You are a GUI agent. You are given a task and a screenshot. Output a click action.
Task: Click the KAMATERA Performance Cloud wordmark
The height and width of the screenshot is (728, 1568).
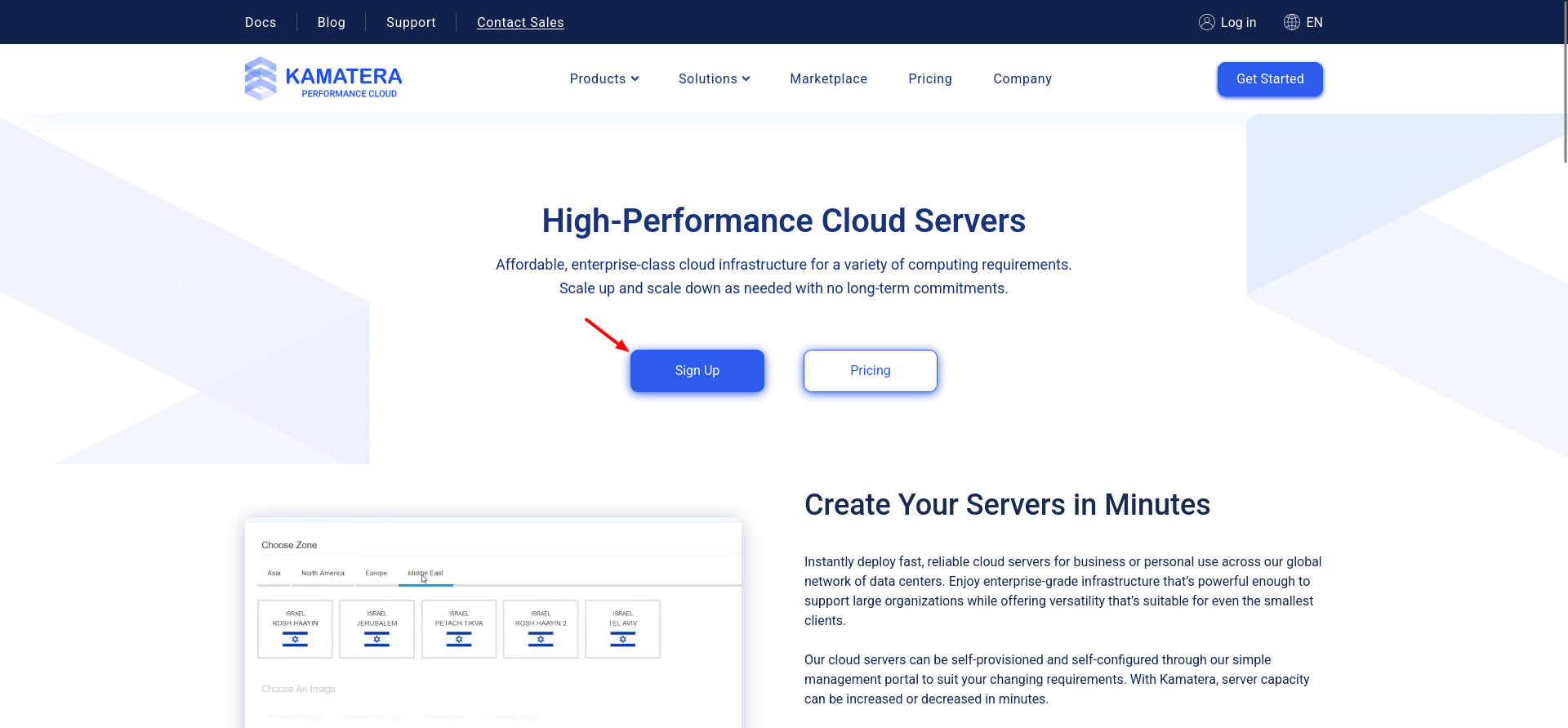pos(343,82)
